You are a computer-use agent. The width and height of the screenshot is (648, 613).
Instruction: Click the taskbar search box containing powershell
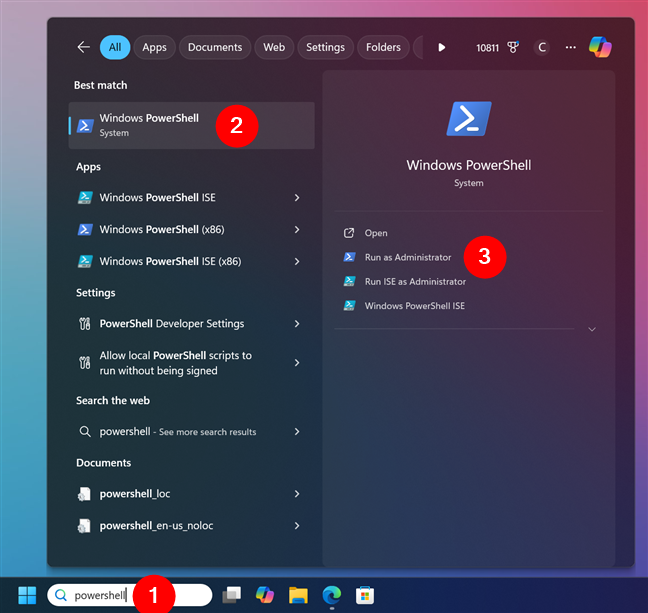130,595
